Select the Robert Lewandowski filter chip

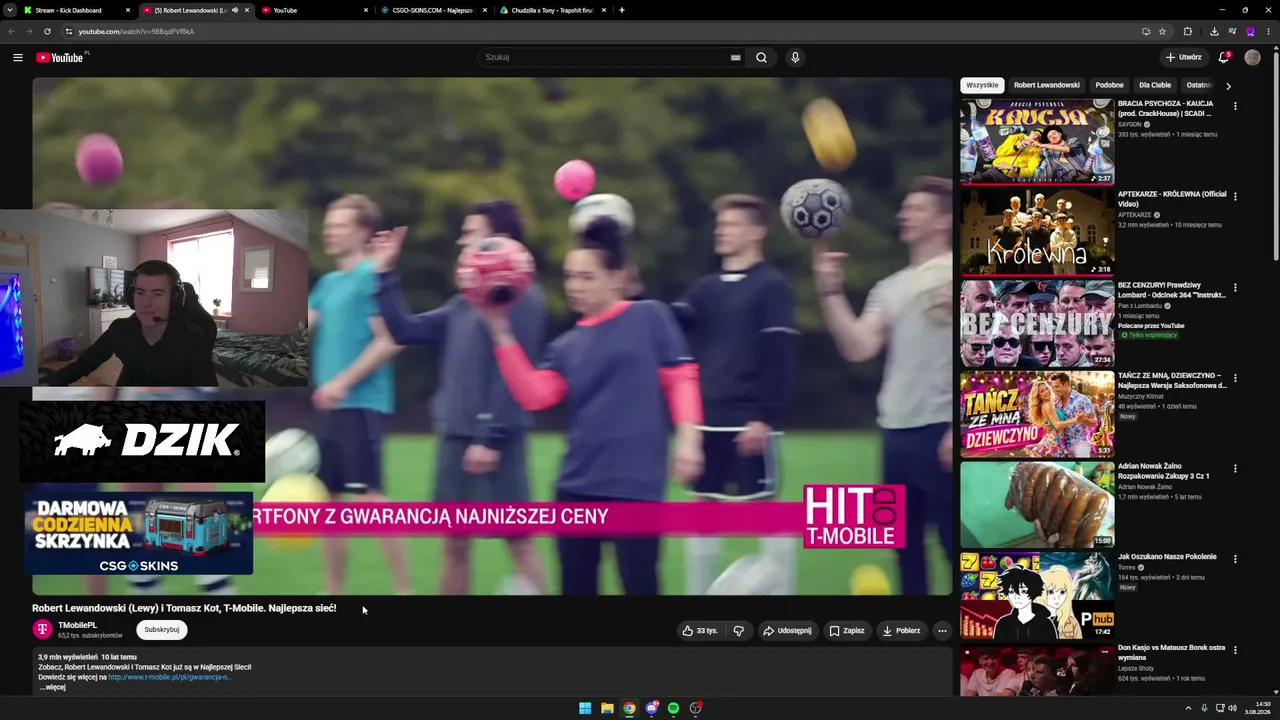[x=1047, y=85]
